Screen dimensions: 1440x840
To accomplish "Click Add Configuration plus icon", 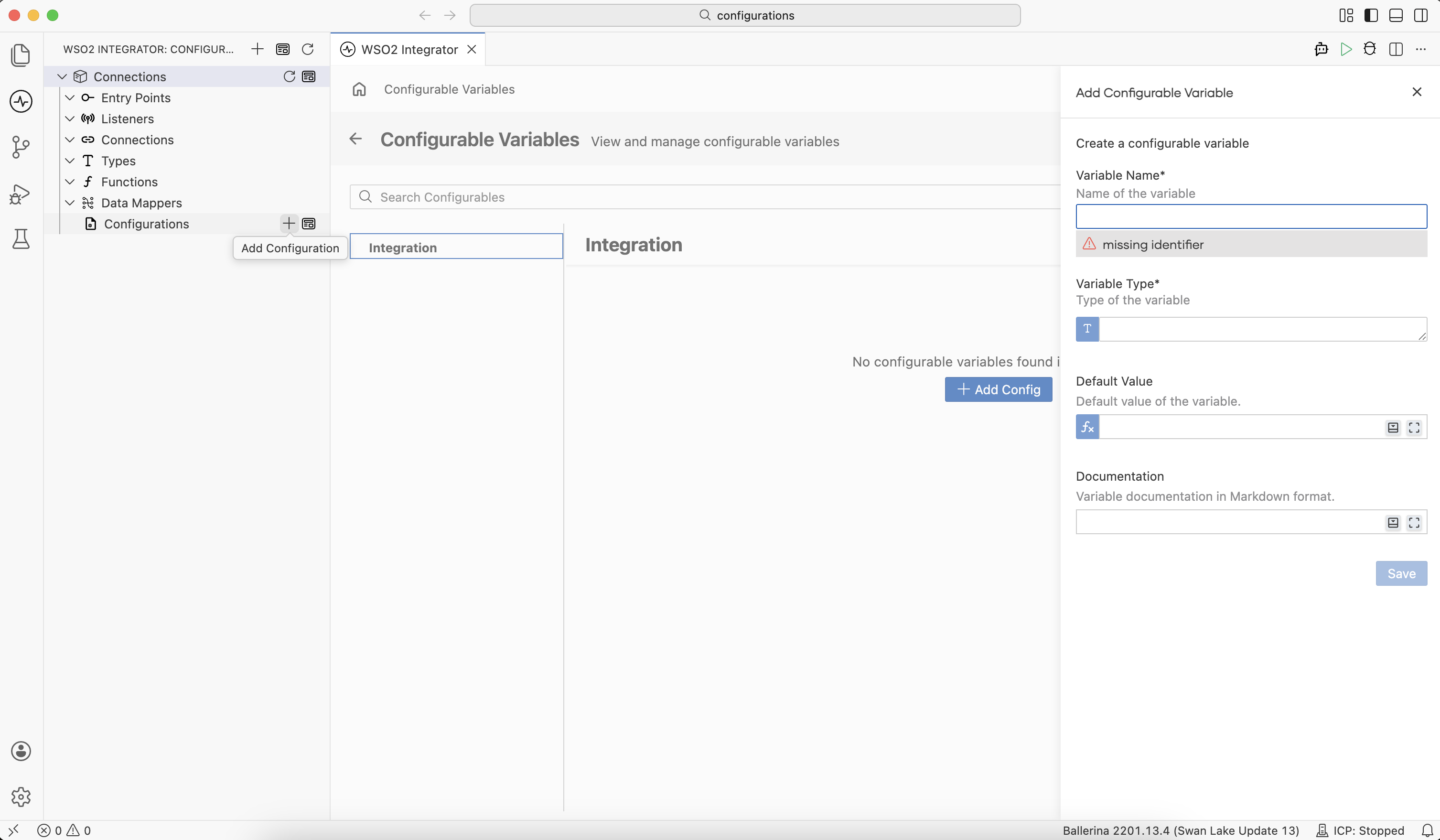I will click(289, 224).
